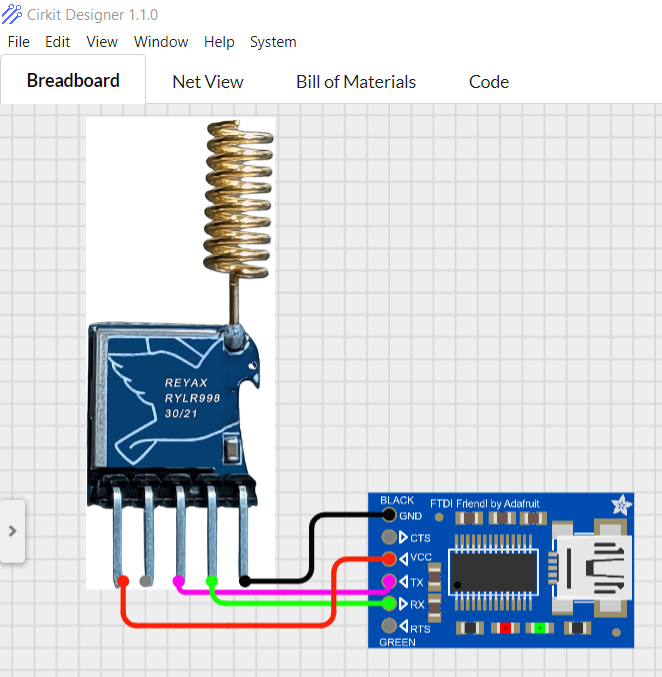662x677 pixels.
Task: Click the unconnected gray pin on RYLR998
Action: click(146, 581)
